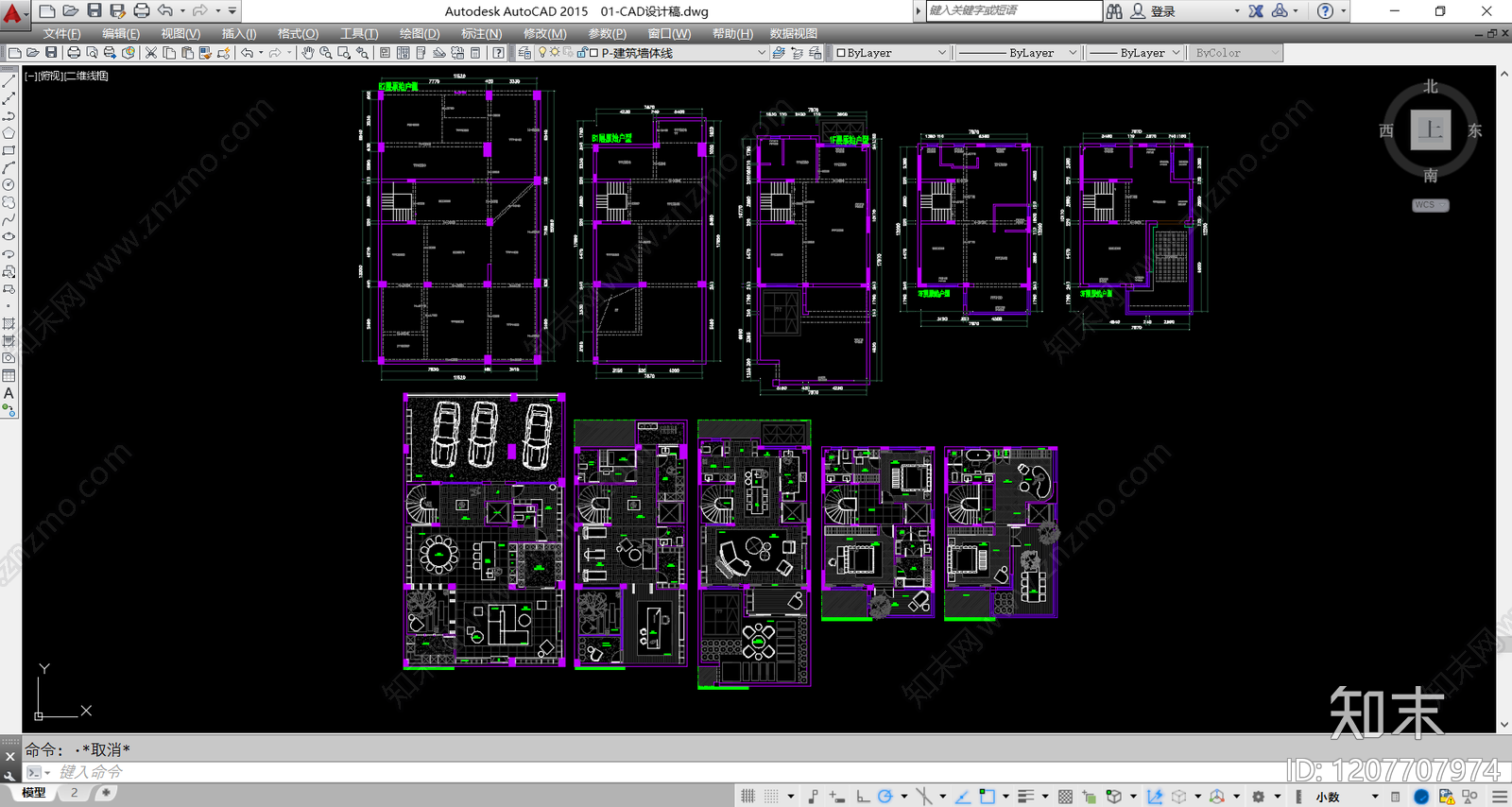Click the customization hamburger icon in status bar

(x=1500, y=797)
